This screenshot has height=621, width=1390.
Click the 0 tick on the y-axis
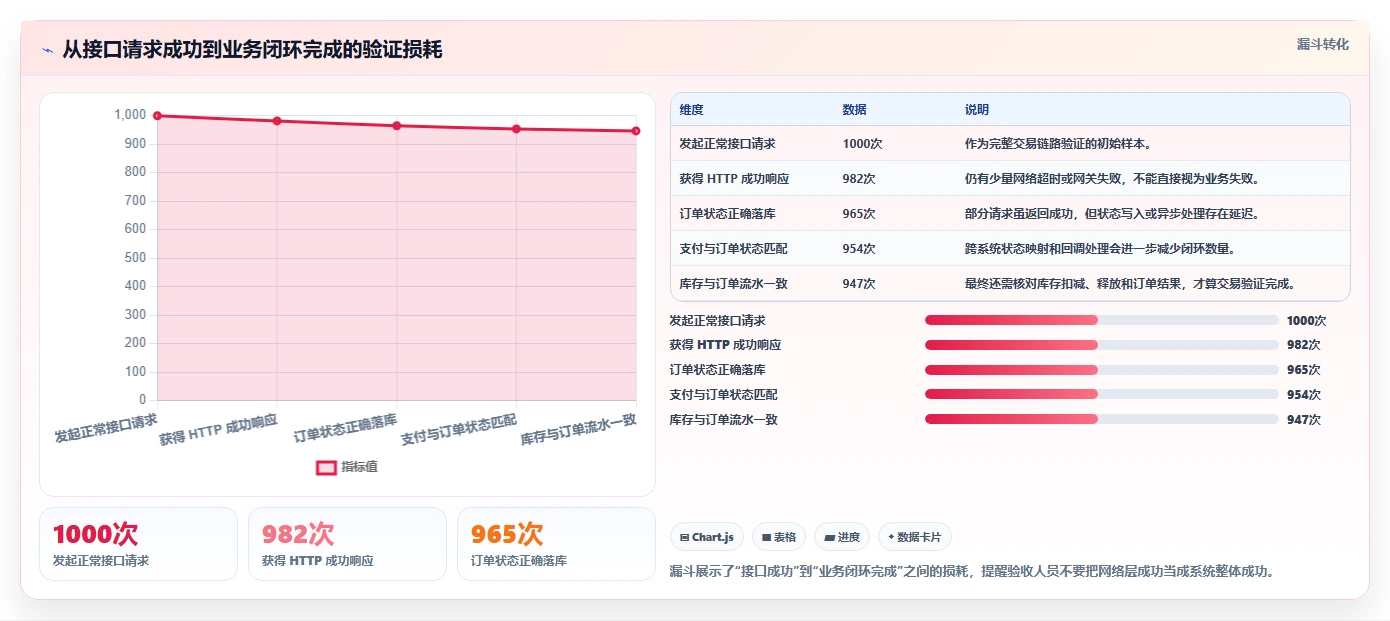pyautogui.click(x=142, y=400)
